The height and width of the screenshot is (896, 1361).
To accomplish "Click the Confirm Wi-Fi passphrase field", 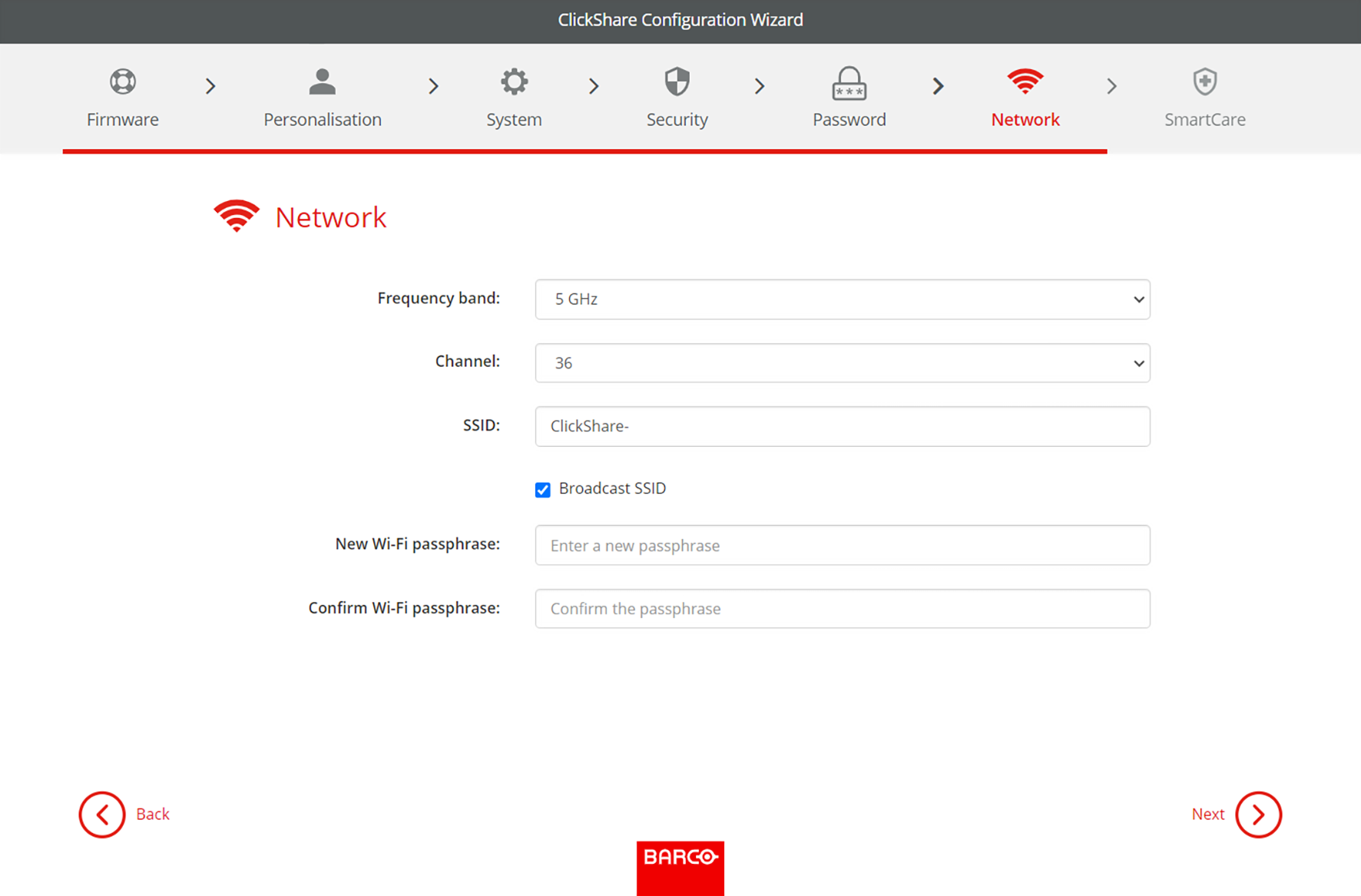I will 843,609.
